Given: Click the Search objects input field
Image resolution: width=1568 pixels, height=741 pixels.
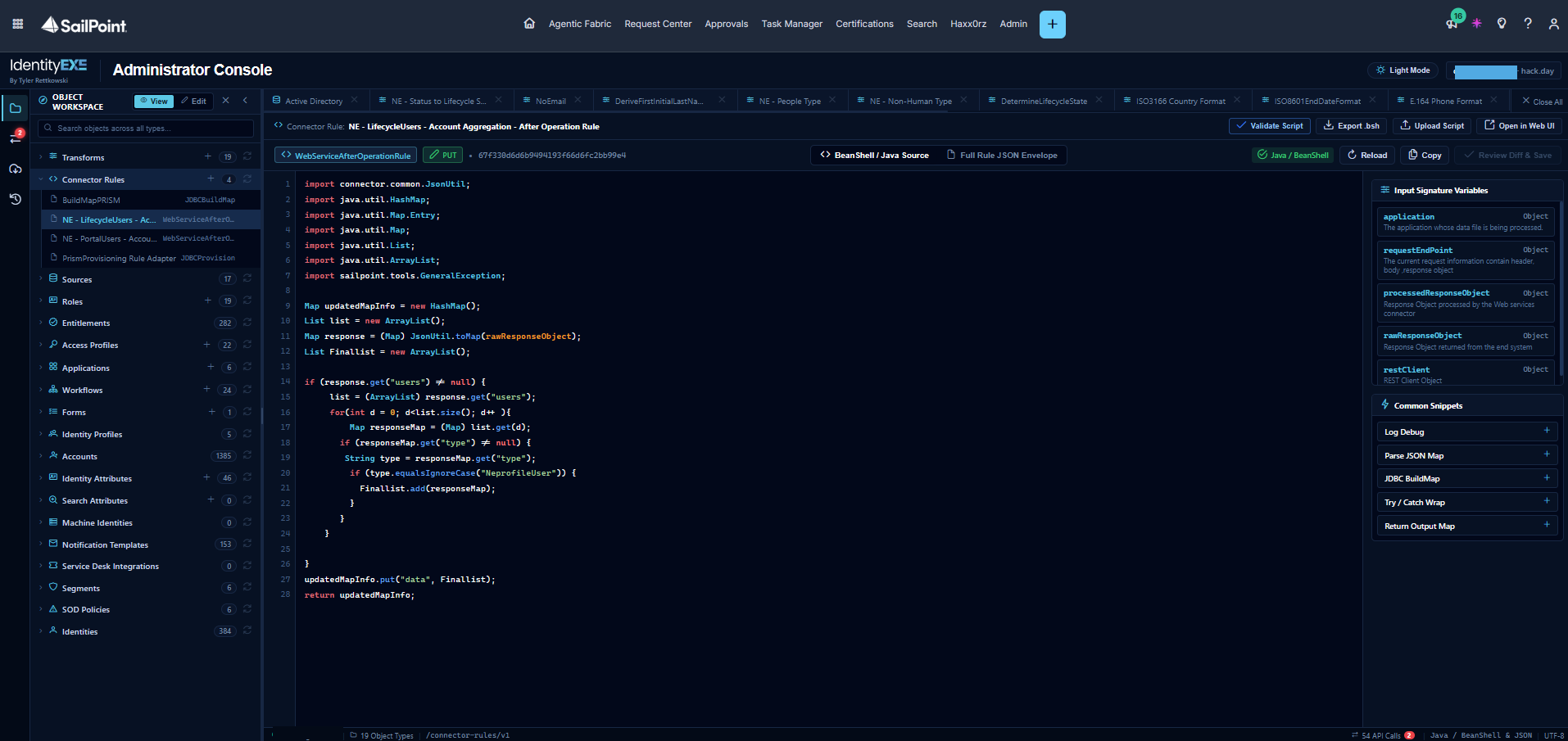Looking at the screenshot, I should (x=146, y=129).
